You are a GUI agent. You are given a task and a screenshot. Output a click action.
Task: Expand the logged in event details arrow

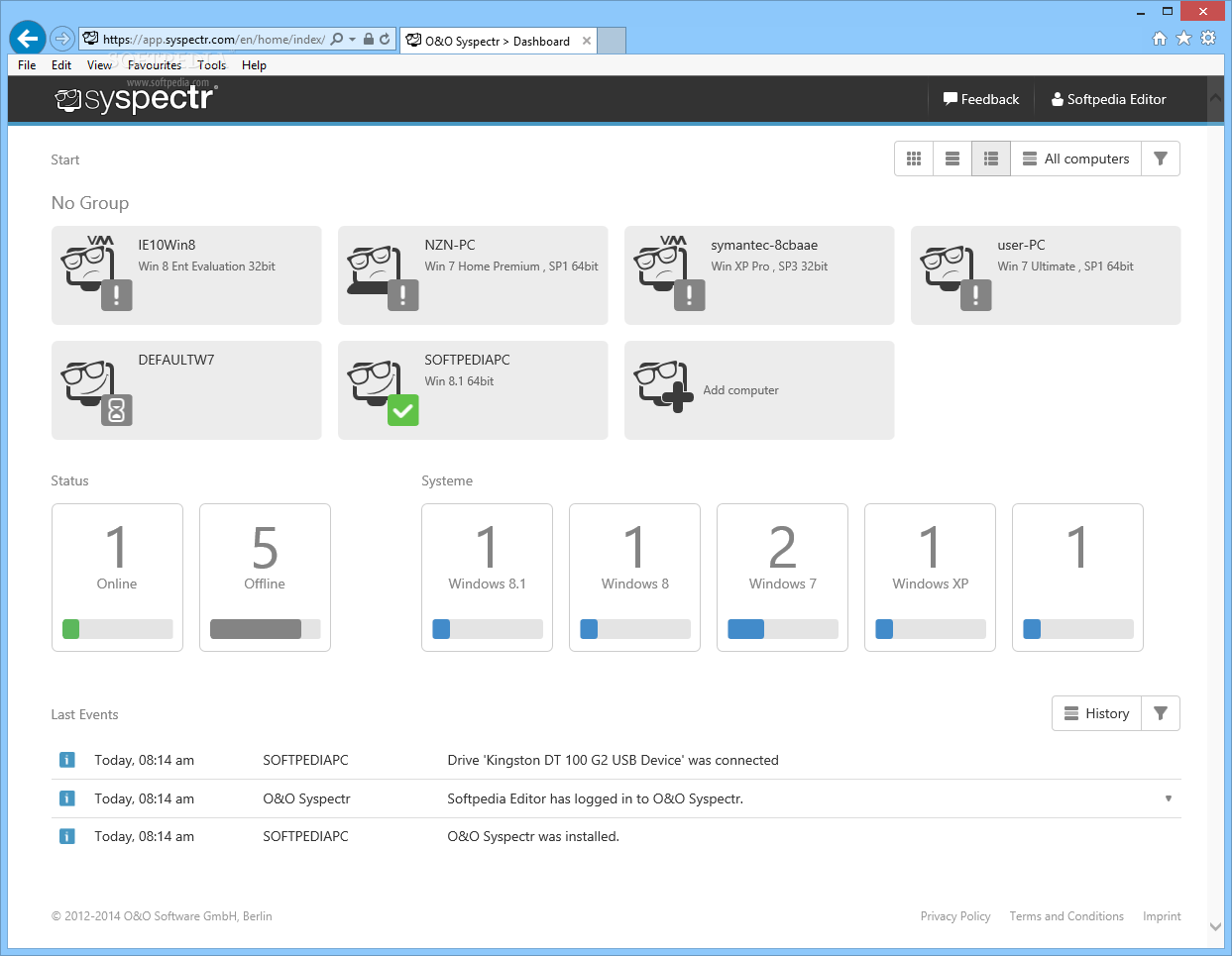tap(1169, 798)
